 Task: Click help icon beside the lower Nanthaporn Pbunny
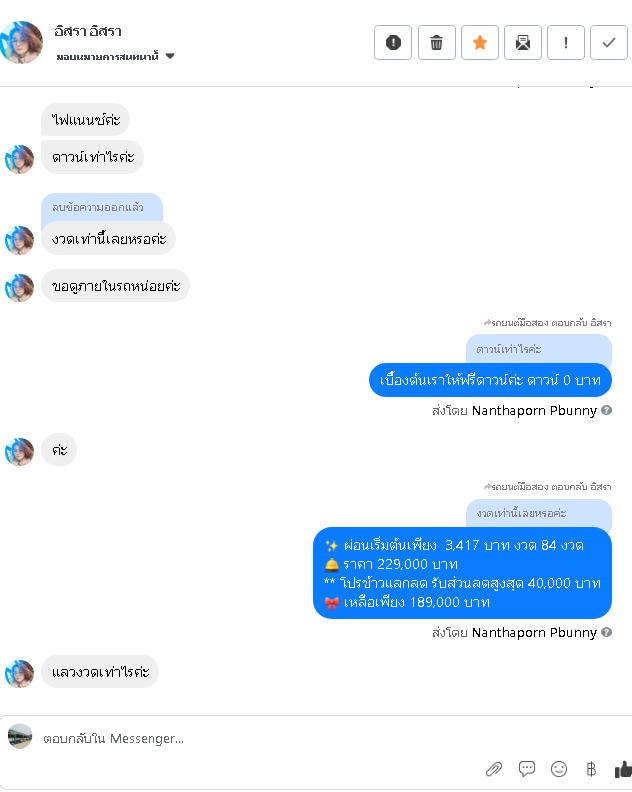pos(607,632)
